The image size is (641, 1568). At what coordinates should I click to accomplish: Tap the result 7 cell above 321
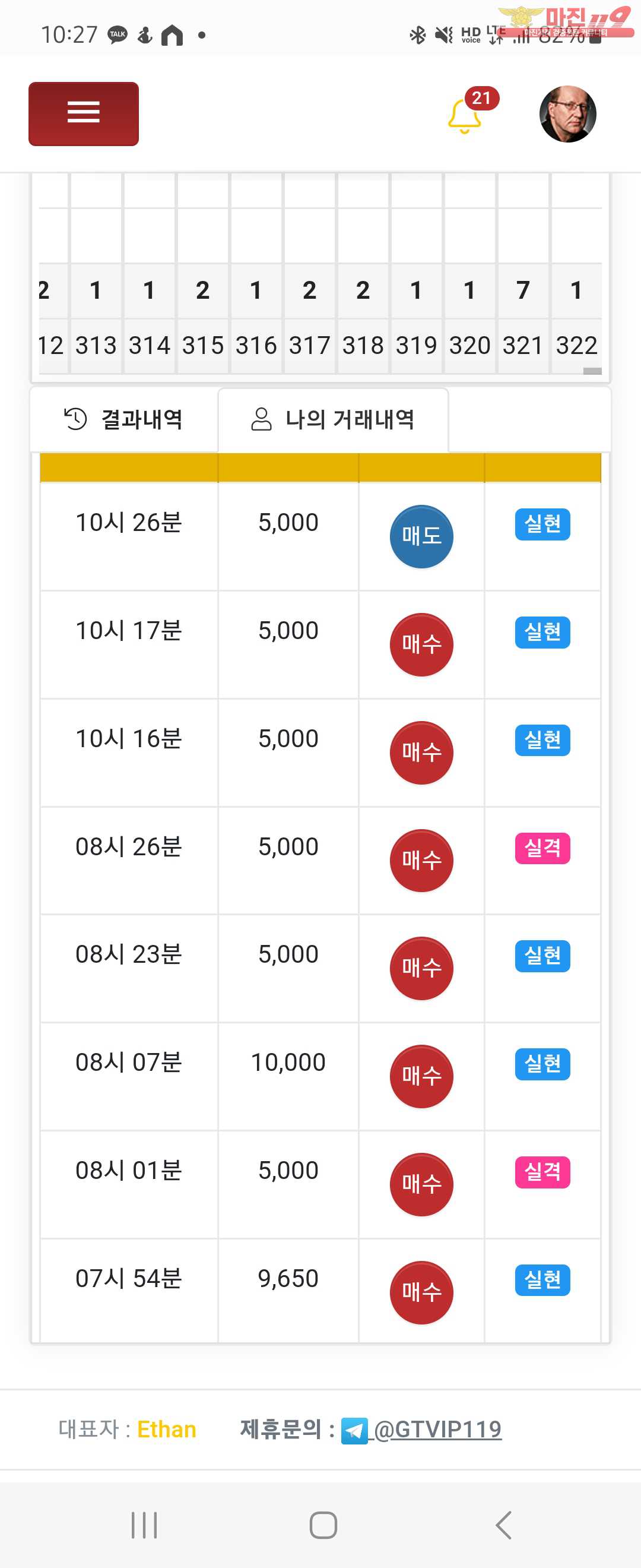click(522, 290)
